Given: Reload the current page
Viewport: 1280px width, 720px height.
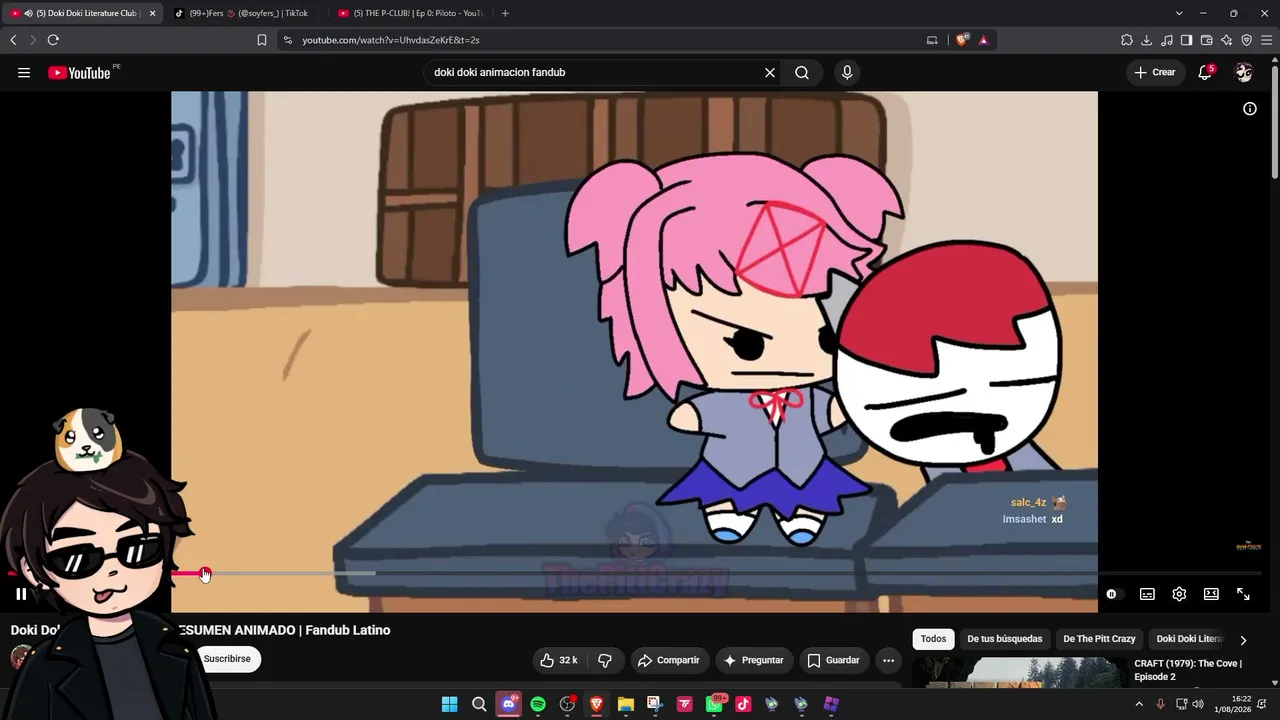Looking at the screenshot, I should pos(53,40).
